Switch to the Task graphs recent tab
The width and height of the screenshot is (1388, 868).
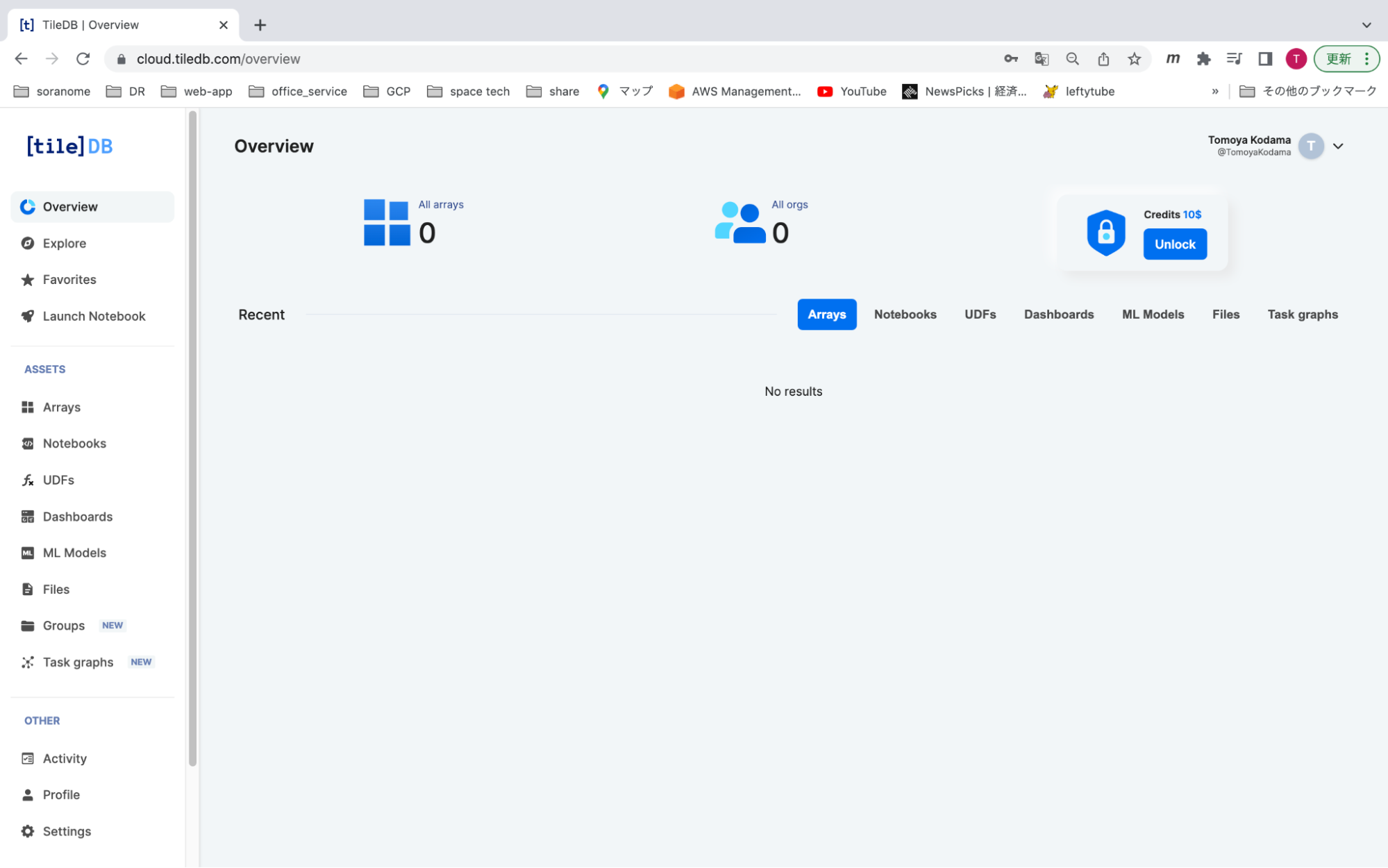1303,315
